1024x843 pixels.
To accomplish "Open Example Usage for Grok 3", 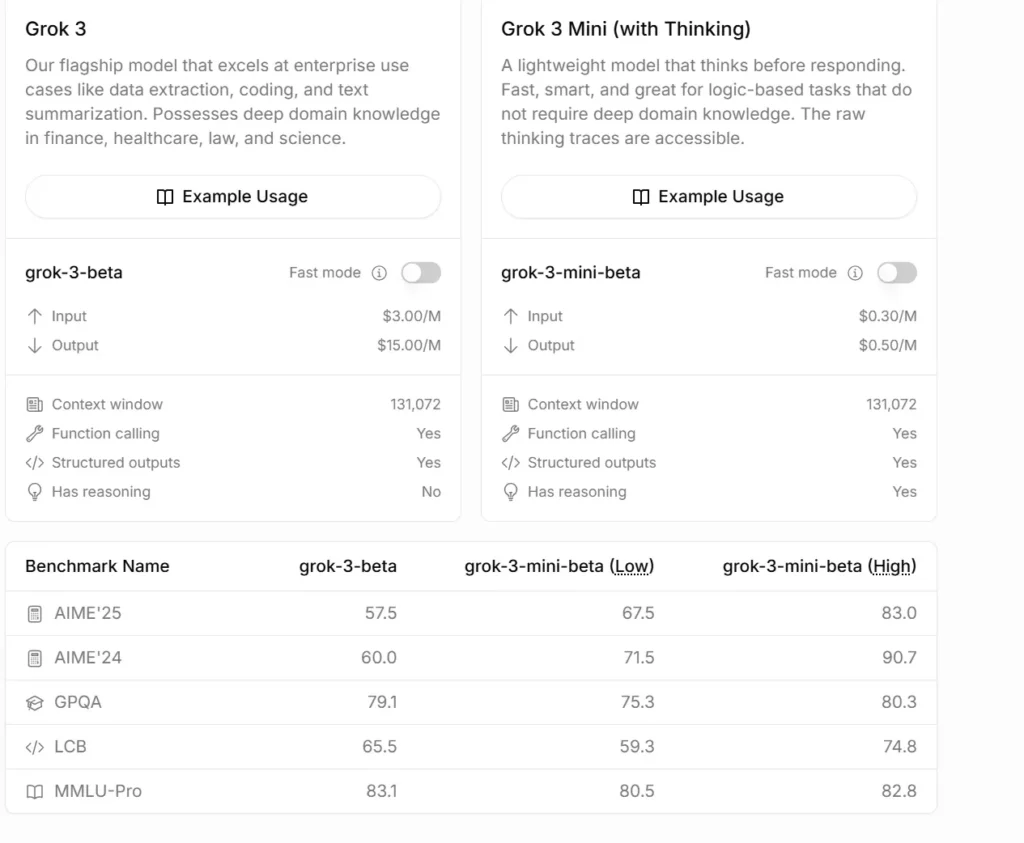I will [232, 197].
